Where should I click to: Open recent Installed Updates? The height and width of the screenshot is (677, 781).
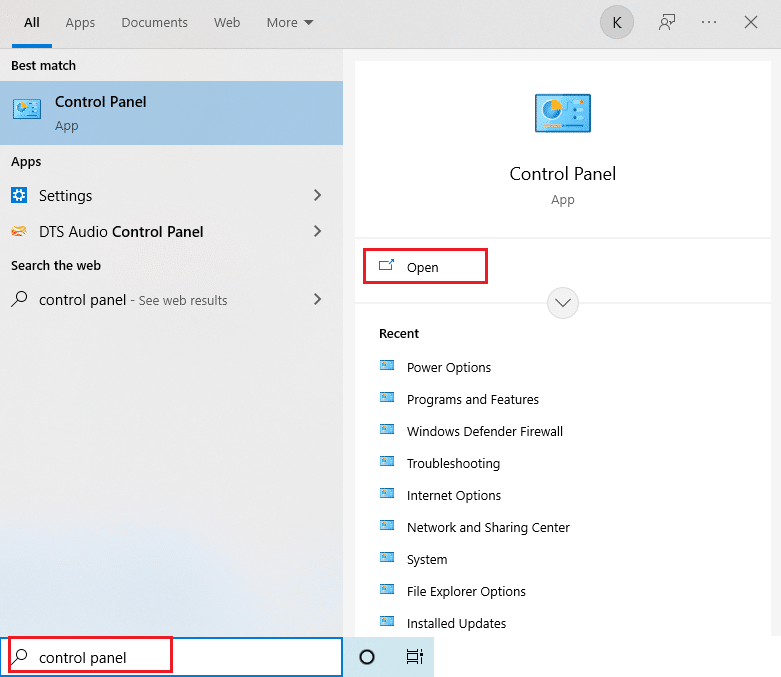coord(456,623)
